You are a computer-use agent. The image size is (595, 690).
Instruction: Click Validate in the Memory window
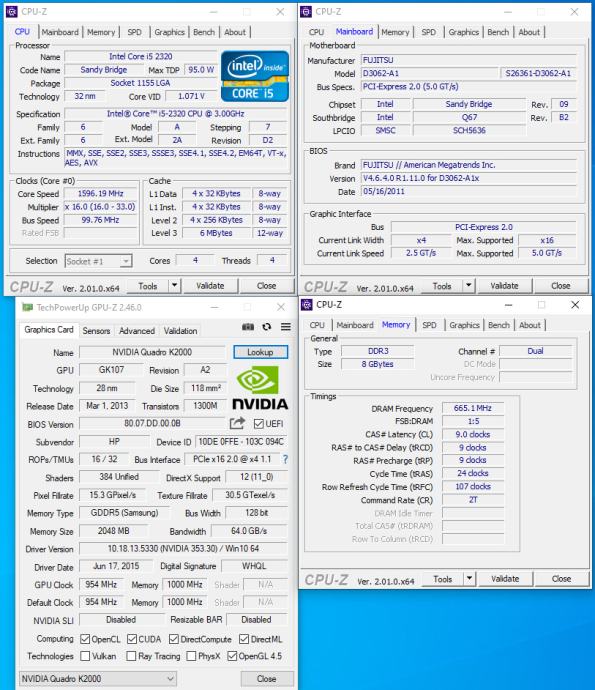(x=505, y=579)
